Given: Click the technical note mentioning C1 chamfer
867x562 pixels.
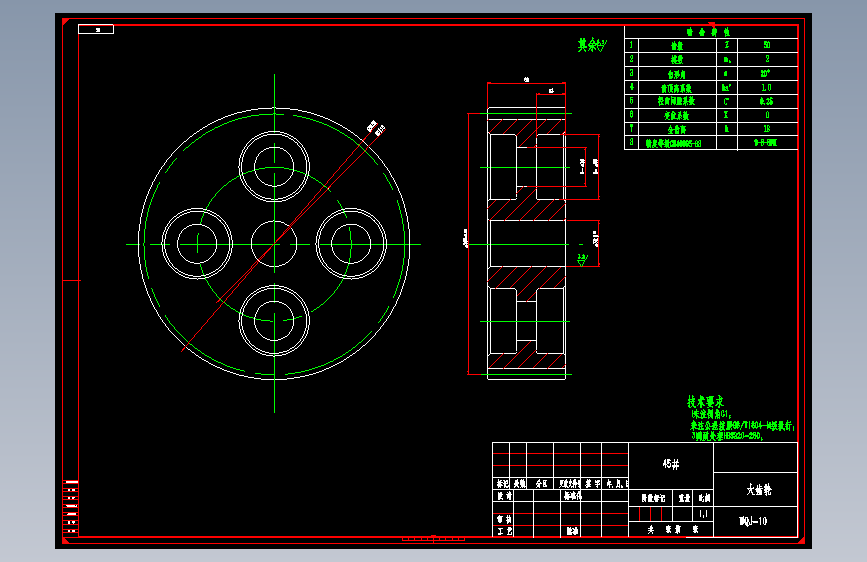Looking at the screenshot, I should [711, 414].
